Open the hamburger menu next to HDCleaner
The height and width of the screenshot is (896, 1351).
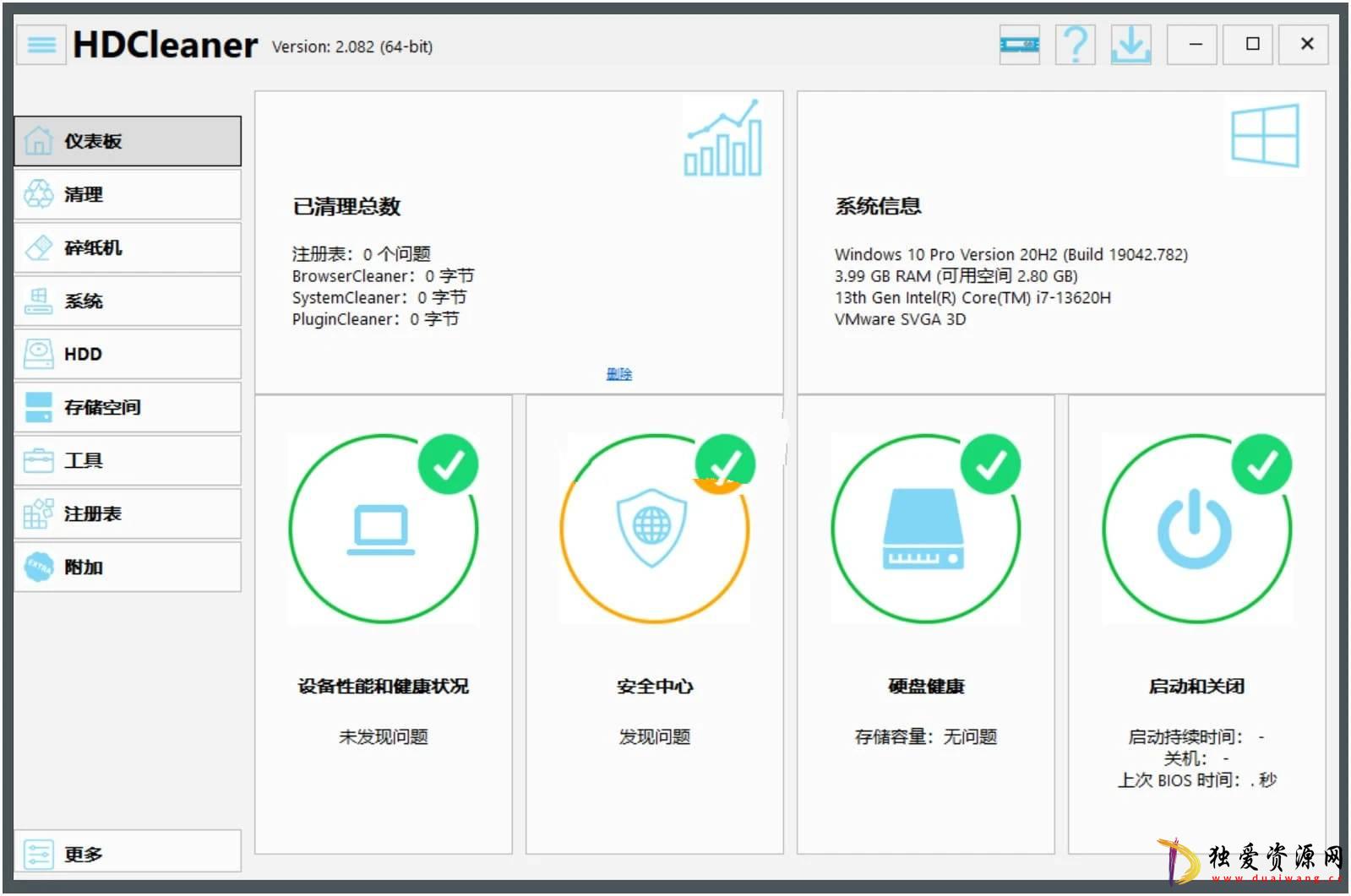[x=41, y=45]
